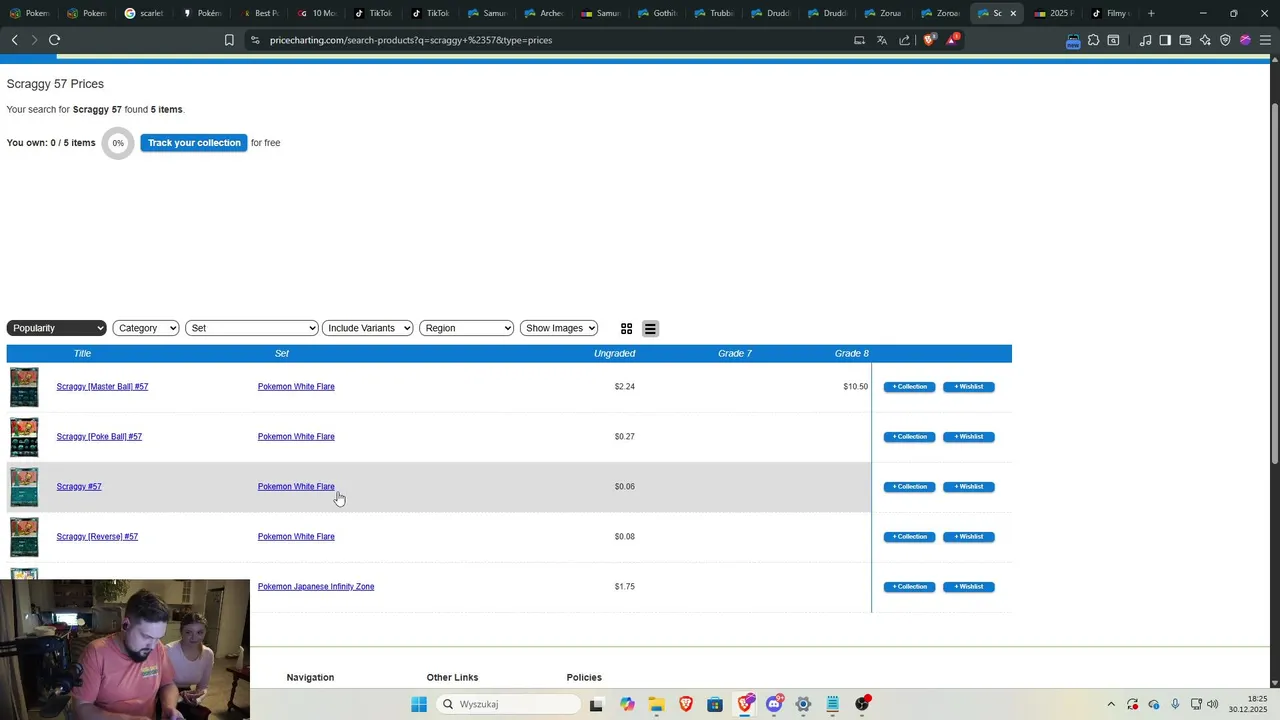Click the $10.50 Grade 8 price
This screenshot has width=1280, height=720.
[x=855, y=387]
